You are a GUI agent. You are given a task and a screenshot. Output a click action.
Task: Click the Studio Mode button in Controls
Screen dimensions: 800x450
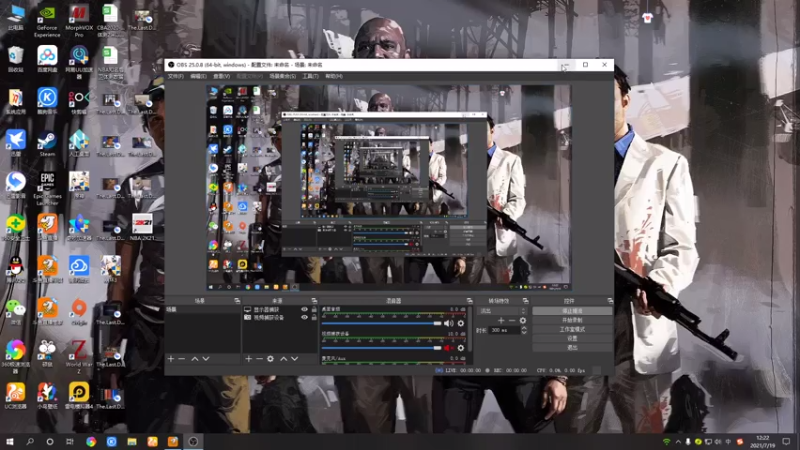tap(572, 329)
